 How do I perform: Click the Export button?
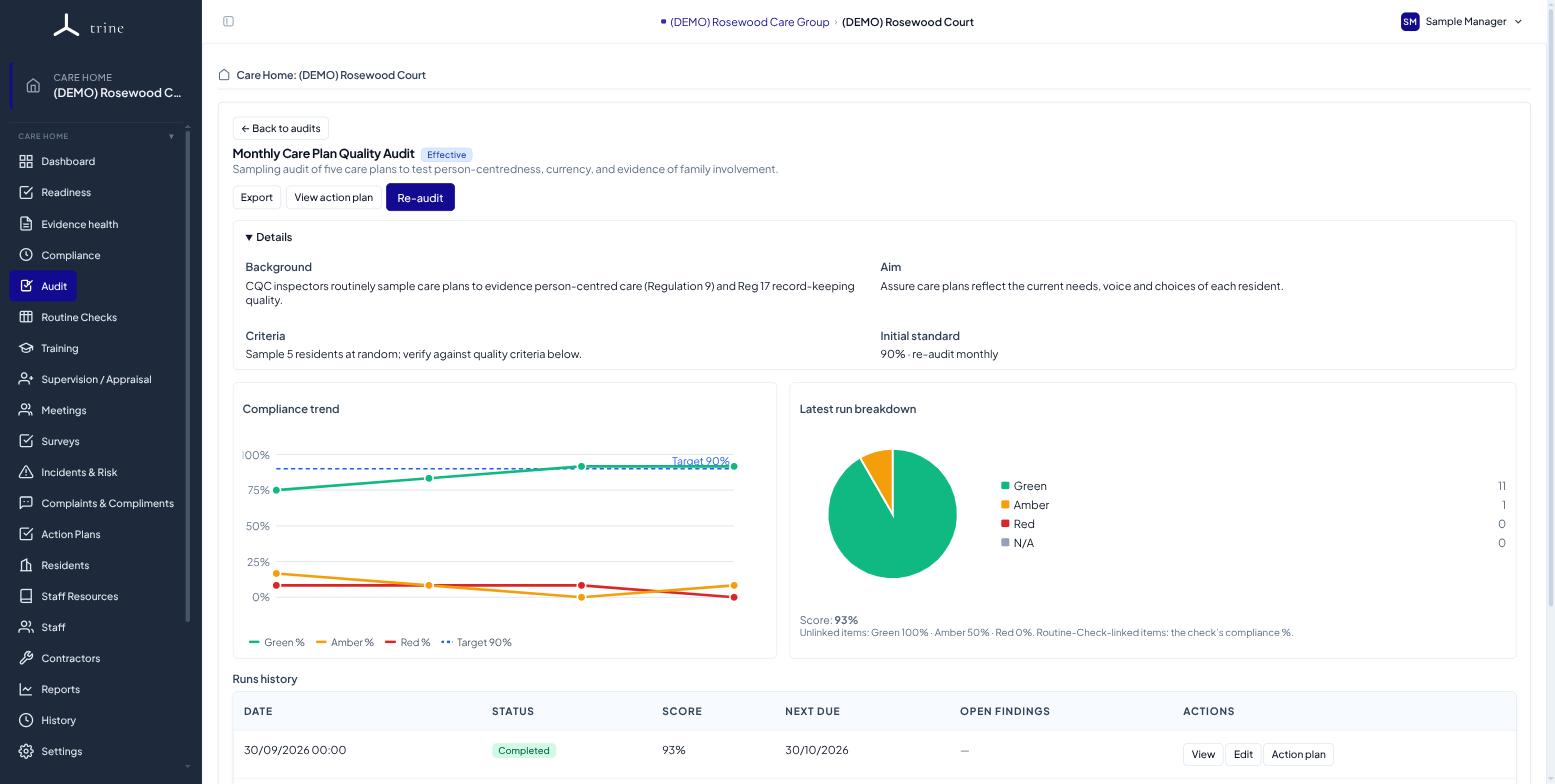point(257,197)
